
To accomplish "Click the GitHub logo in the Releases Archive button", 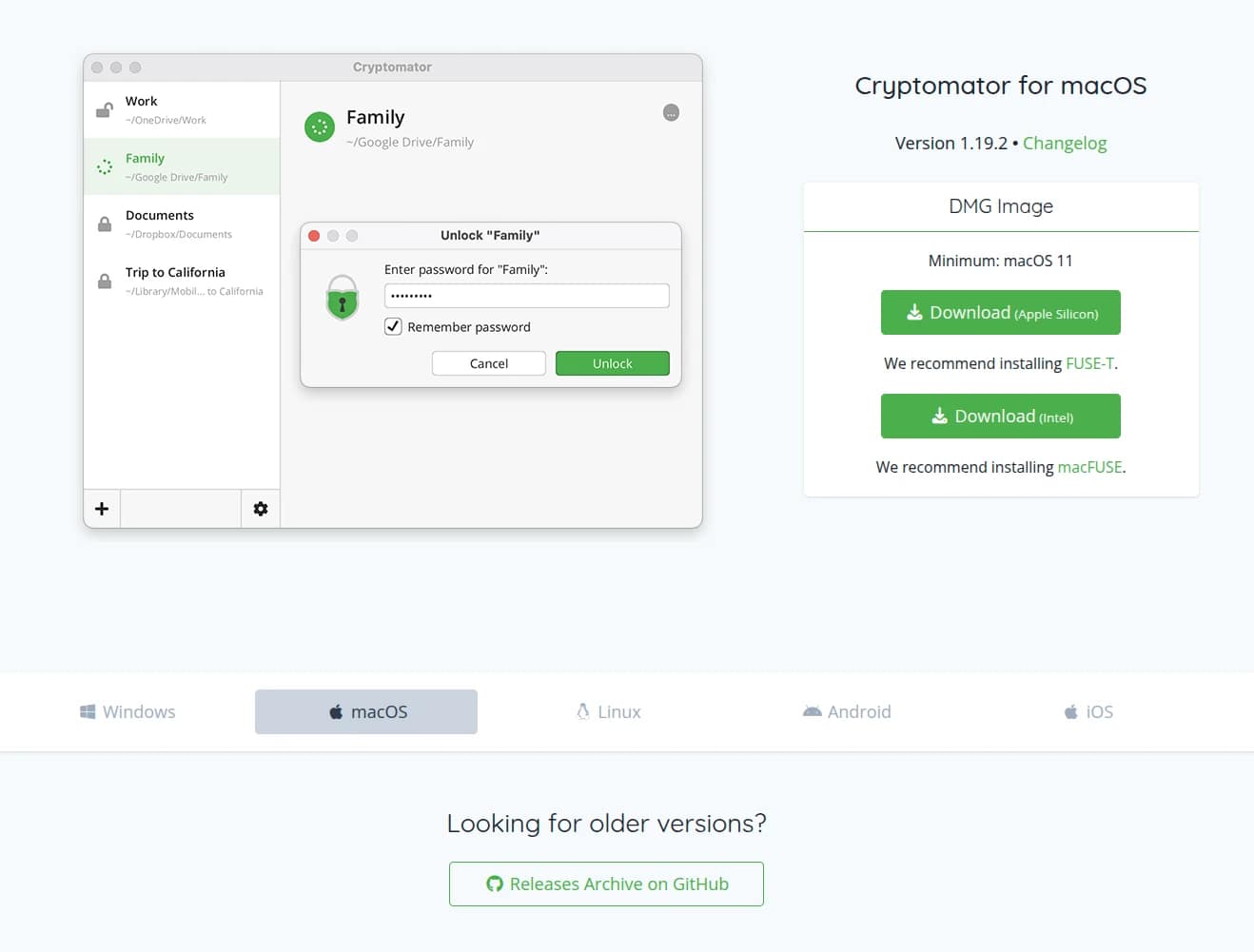I will click(x=494, y=884).
